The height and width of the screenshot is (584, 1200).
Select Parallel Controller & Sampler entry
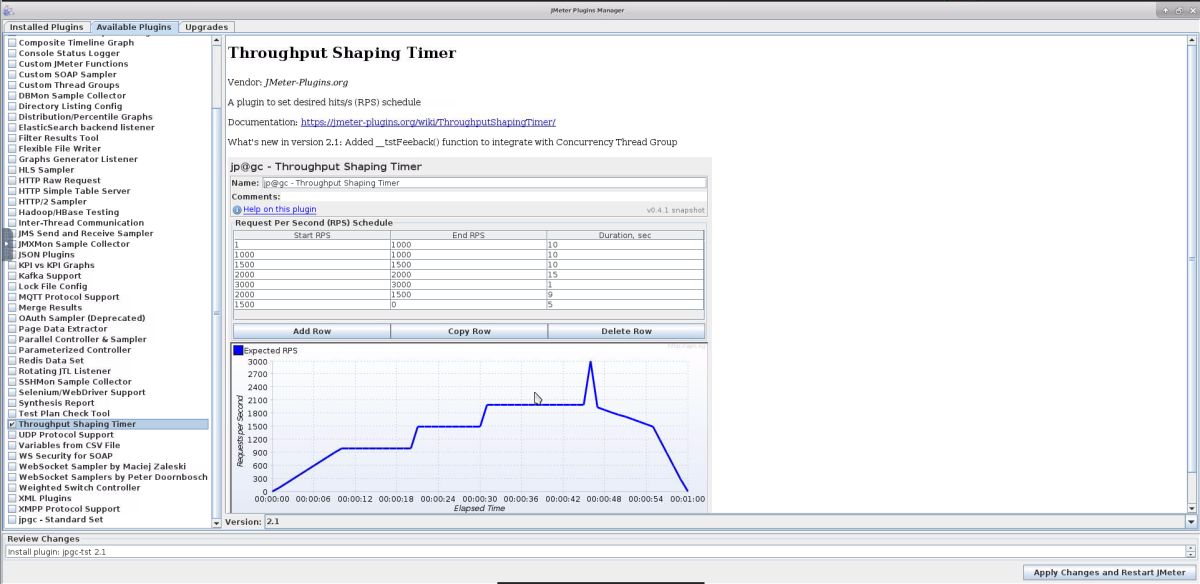click(82, 340)
